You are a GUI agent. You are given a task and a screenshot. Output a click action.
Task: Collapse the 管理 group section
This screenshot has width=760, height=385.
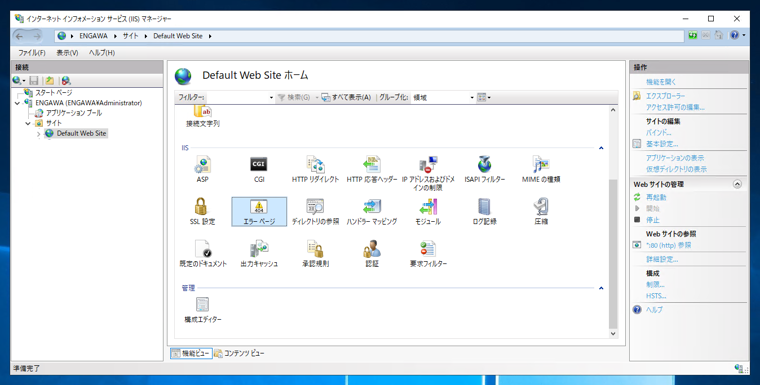click(601, 288)
